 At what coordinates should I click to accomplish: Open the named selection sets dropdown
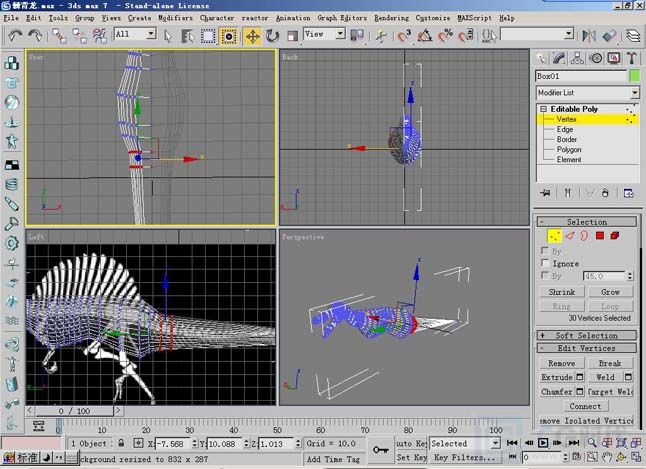point(569,34)
